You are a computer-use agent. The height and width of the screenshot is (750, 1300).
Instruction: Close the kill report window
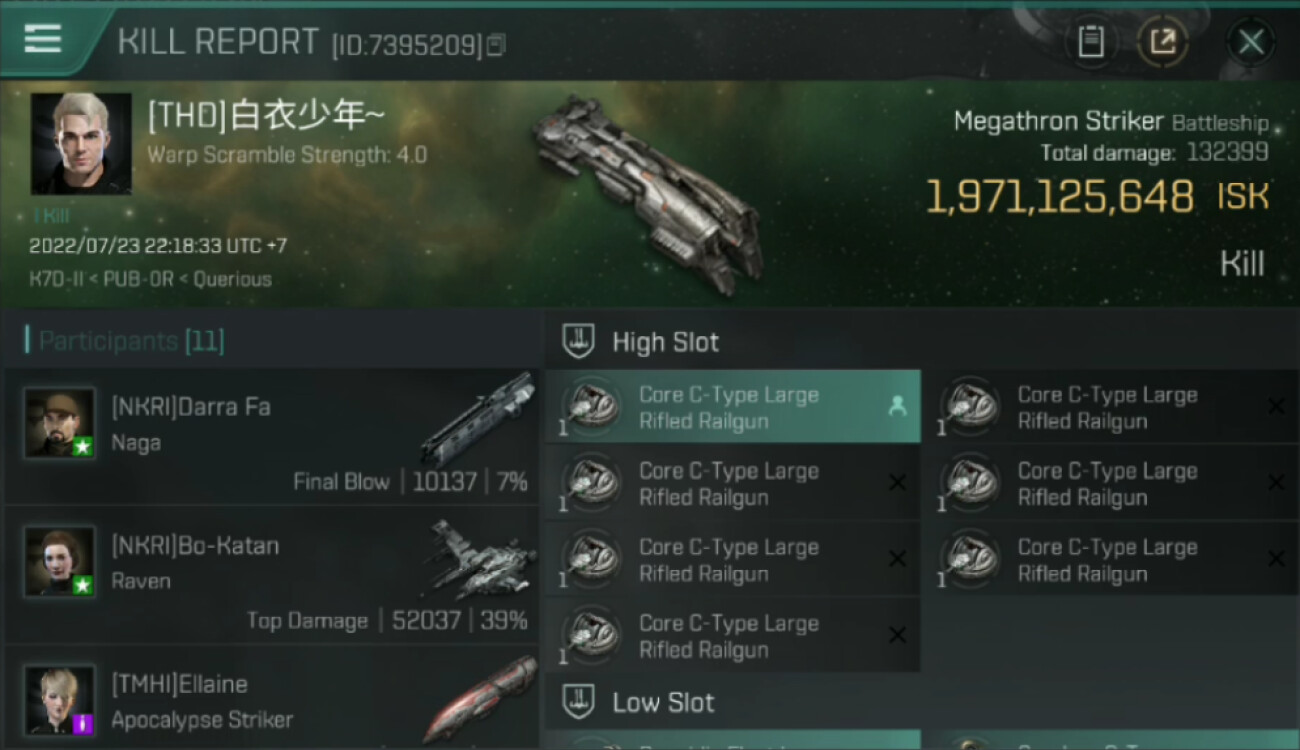click(x=1251, y=42)
